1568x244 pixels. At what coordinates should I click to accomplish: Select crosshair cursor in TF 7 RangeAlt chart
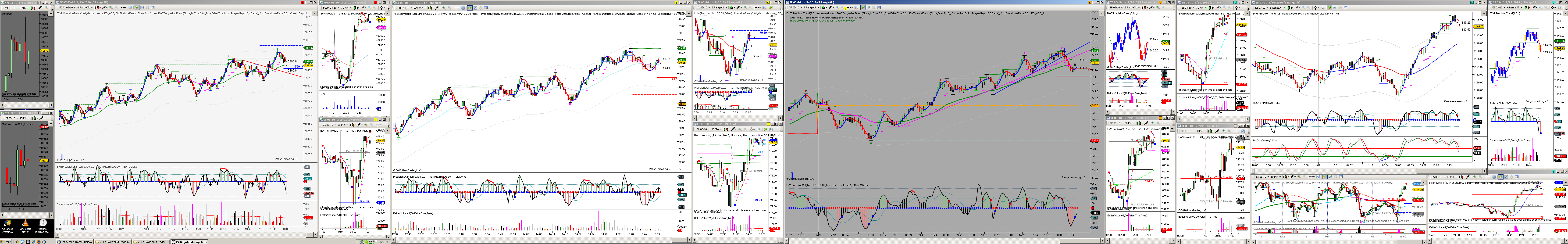[x=850, y=7]
